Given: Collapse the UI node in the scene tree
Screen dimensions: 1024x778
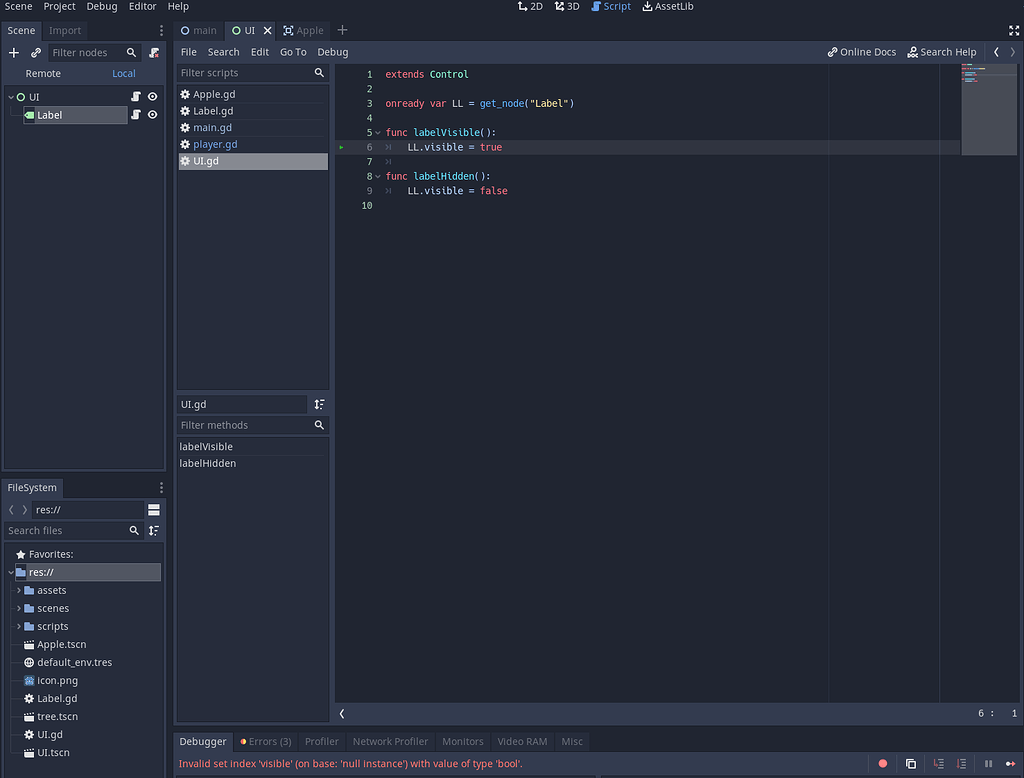Looking at the screenshot, I should pos(10,96).
